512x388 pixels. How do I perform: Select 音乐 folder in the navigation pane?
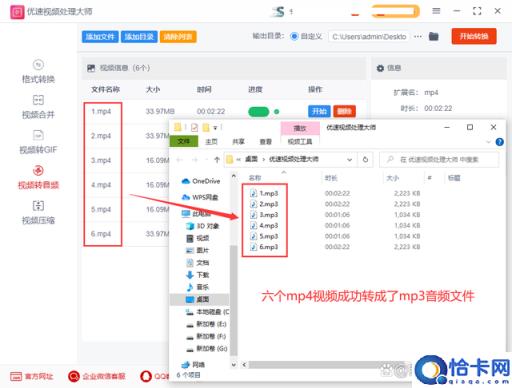tap(198, 287)
